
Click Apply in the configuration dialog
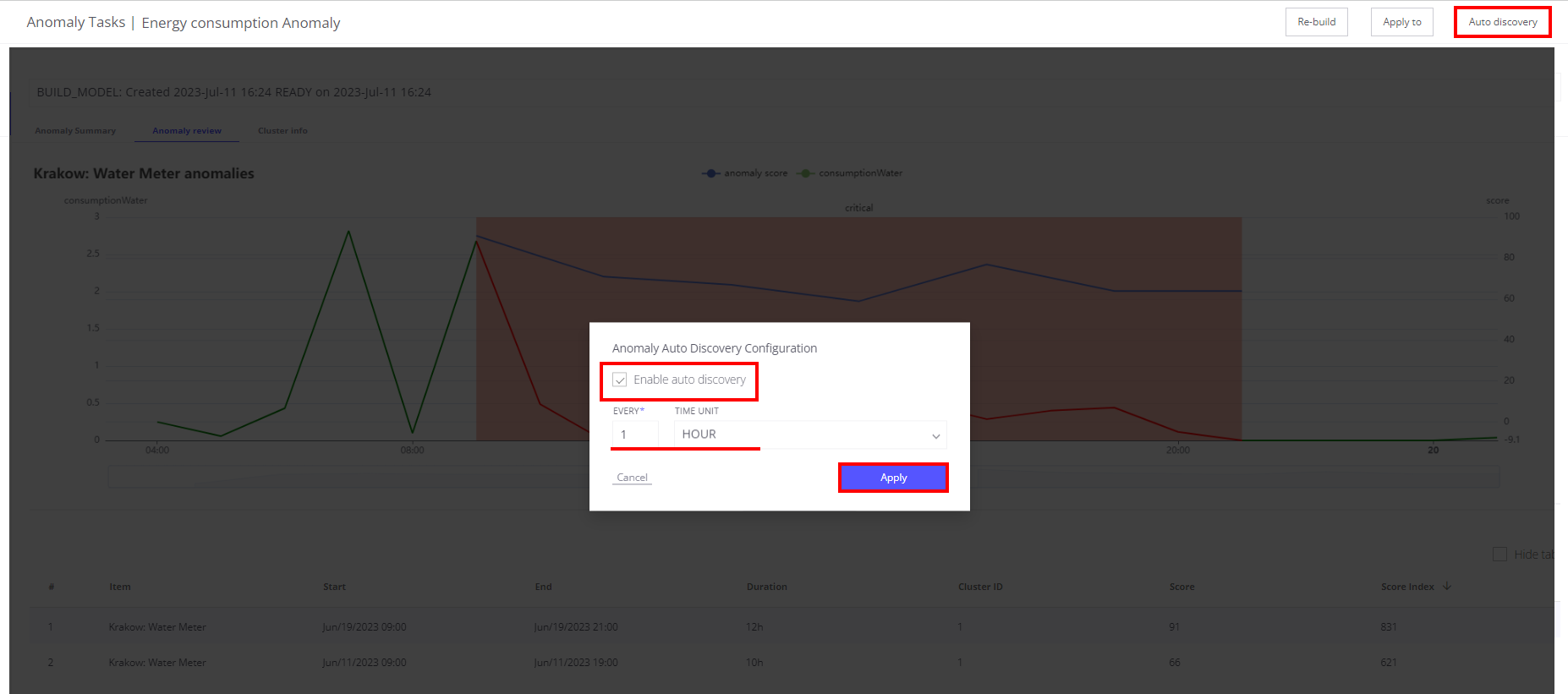tap(893, 478)
